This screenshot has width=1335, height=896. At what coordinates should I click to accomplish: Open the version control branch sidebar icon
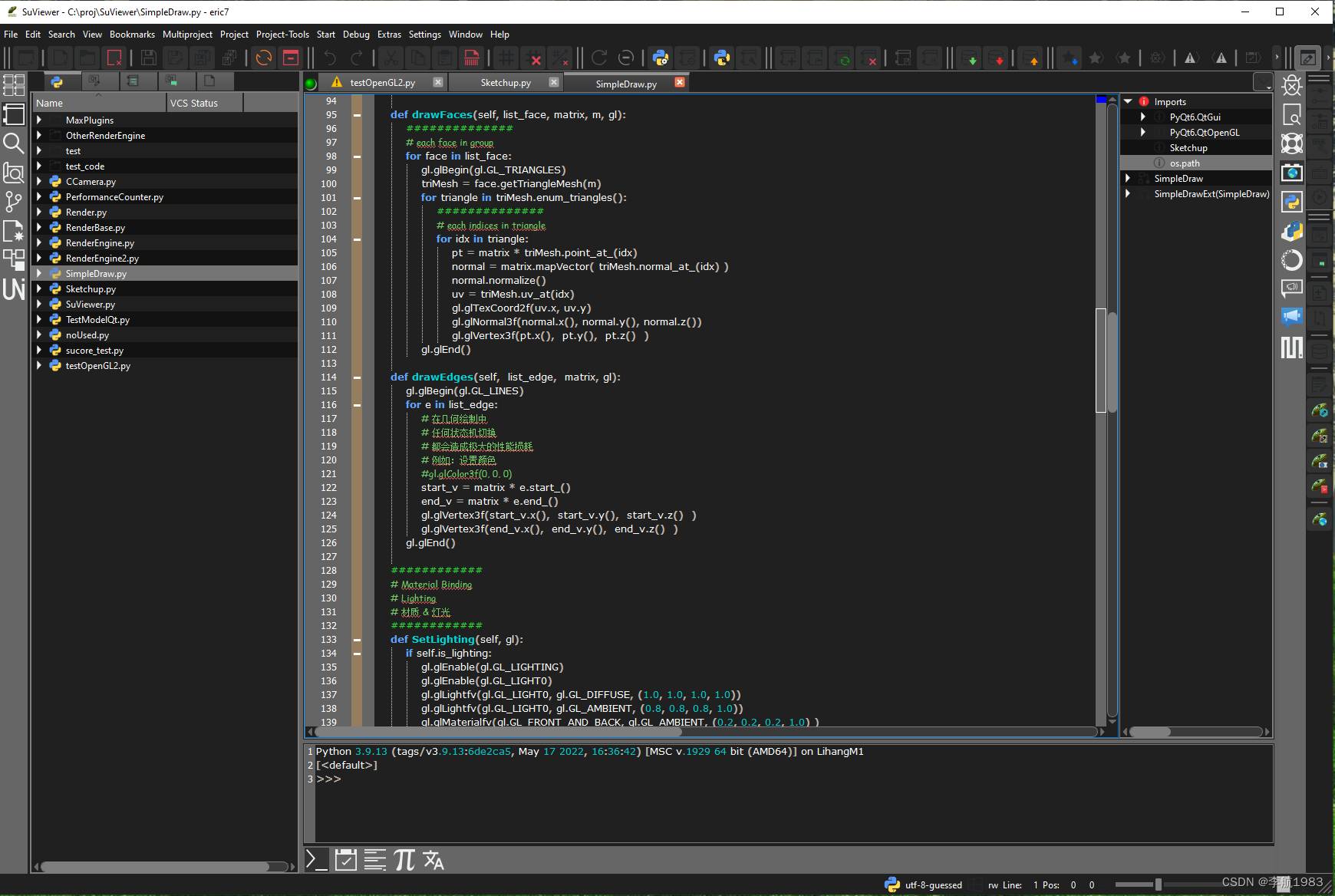click(14, 202)
